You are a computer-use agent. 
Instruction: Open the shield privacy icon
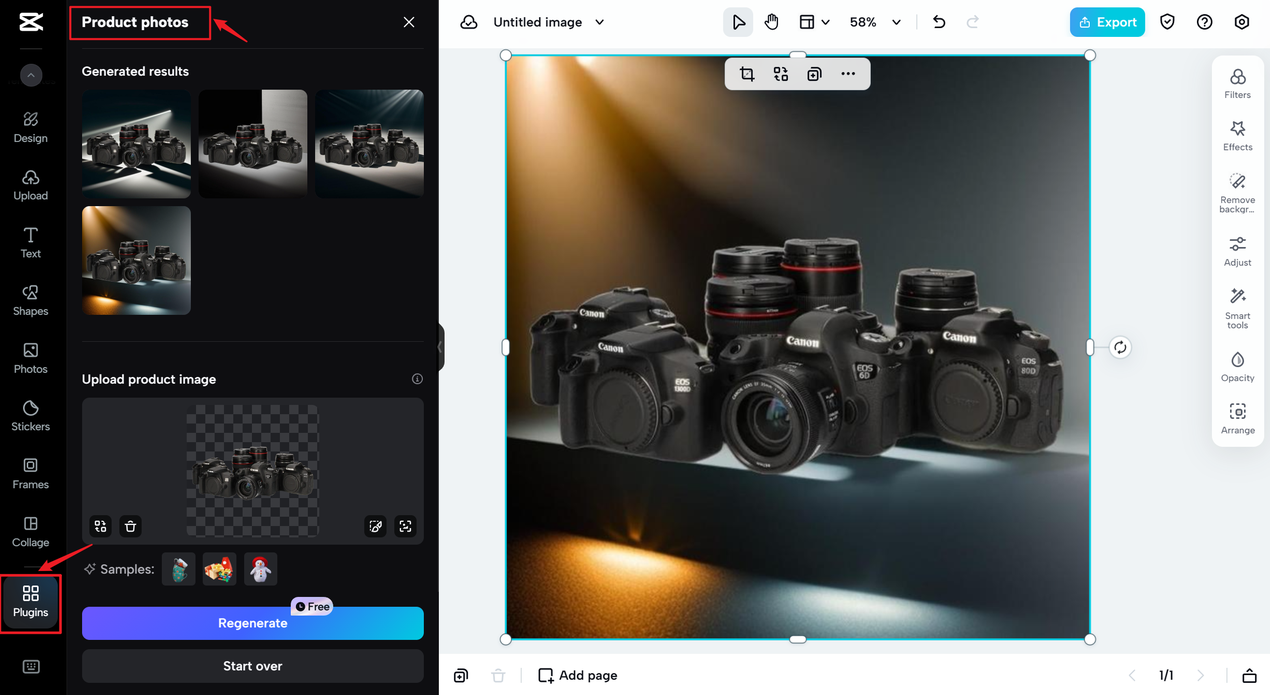(1167, 22)
